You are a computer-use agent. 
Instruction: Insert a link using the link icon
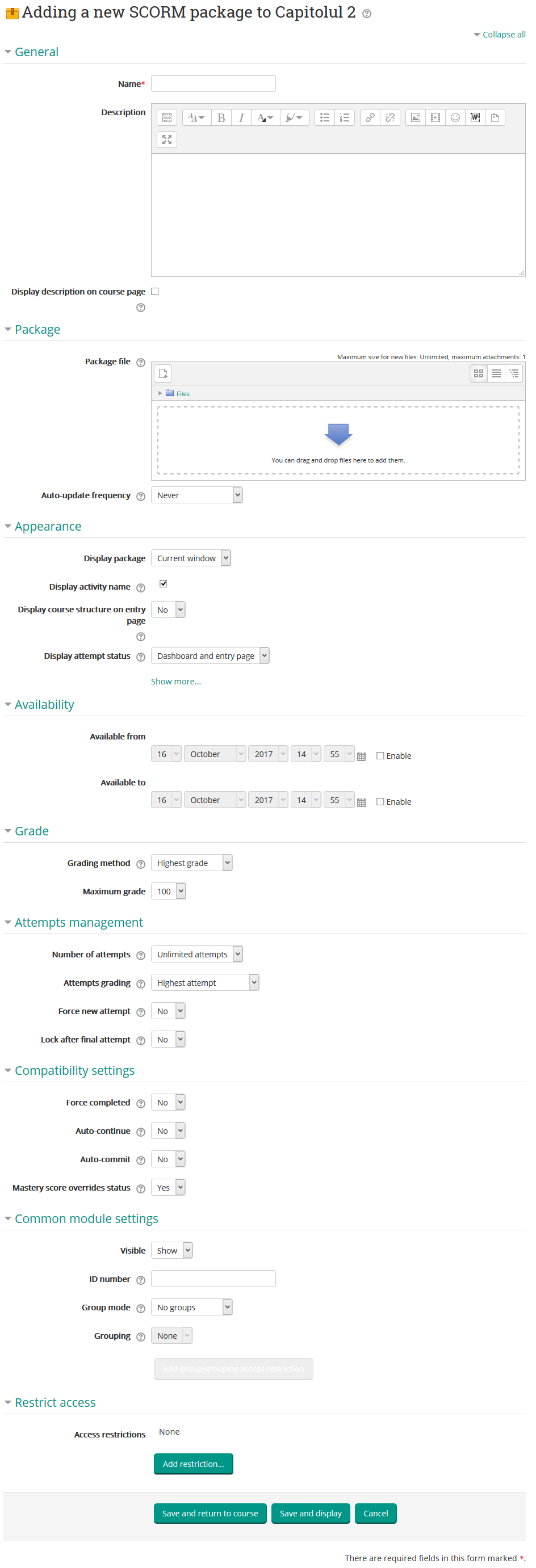(370, 117)
